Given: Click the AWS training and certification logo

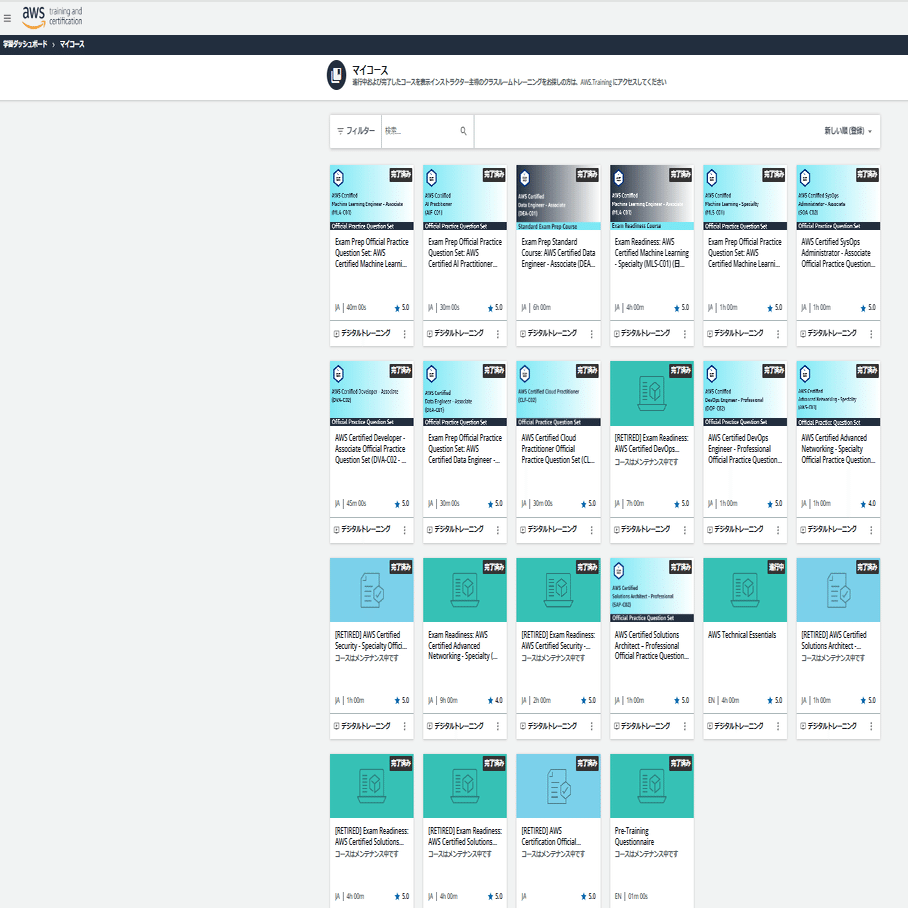Looking at the screenshot, I should [x=52, y=17].
